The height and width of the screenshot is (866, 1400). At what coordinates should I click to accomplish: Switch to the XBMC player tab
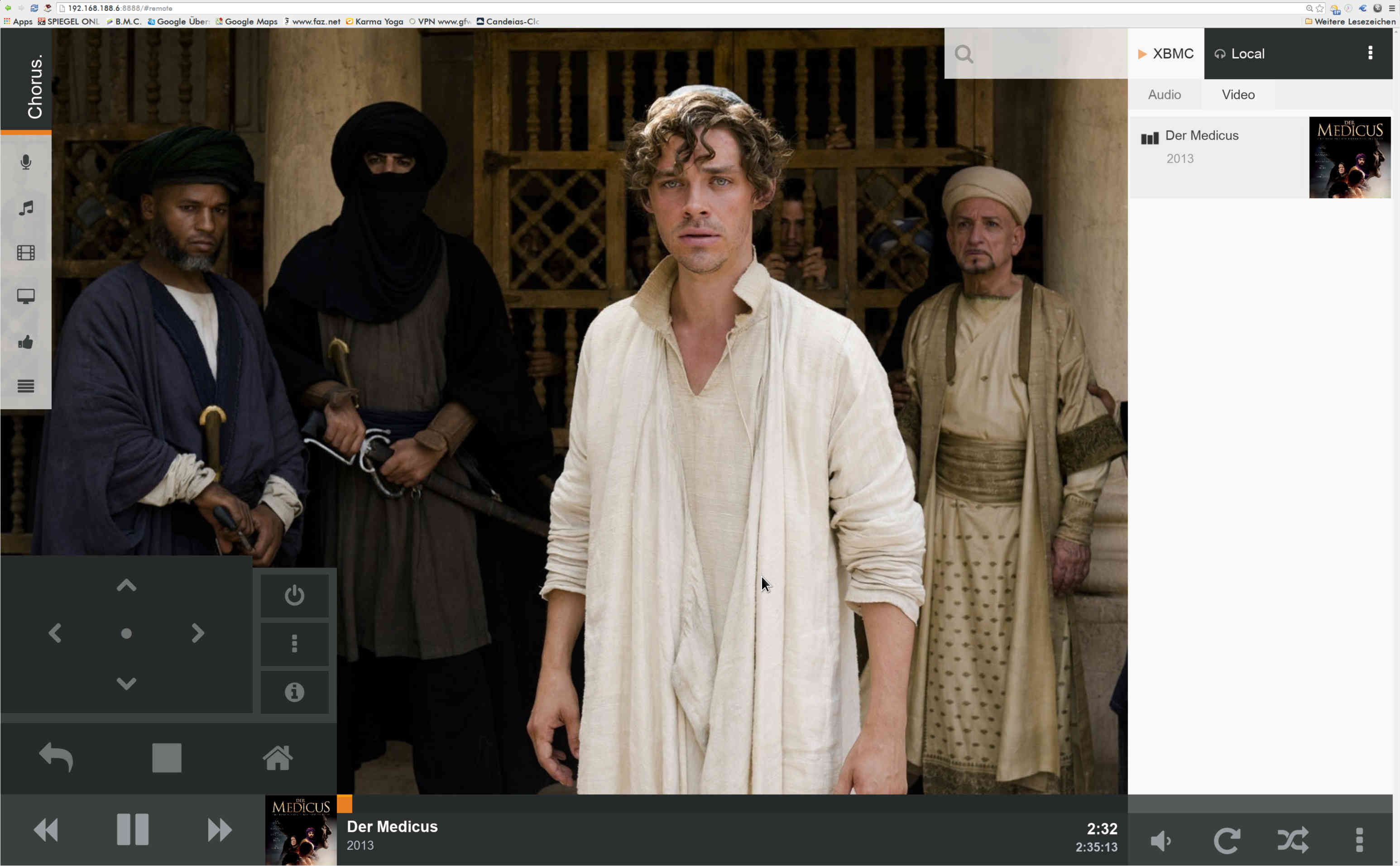(x=1166, y=54)
